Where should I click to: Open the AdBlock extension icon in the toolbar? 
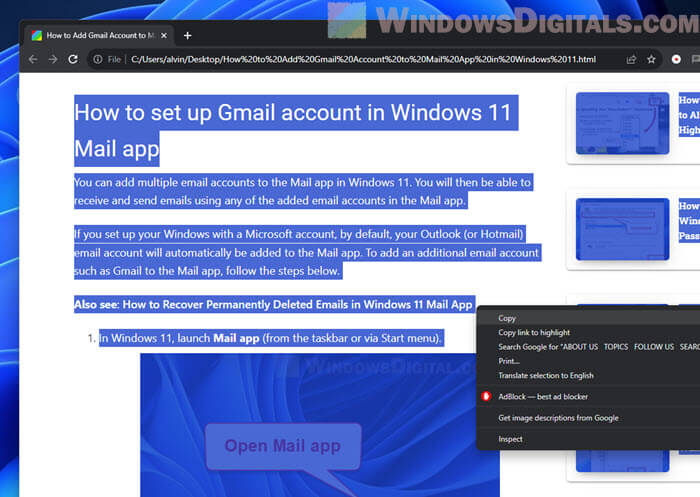click(676, 59)
